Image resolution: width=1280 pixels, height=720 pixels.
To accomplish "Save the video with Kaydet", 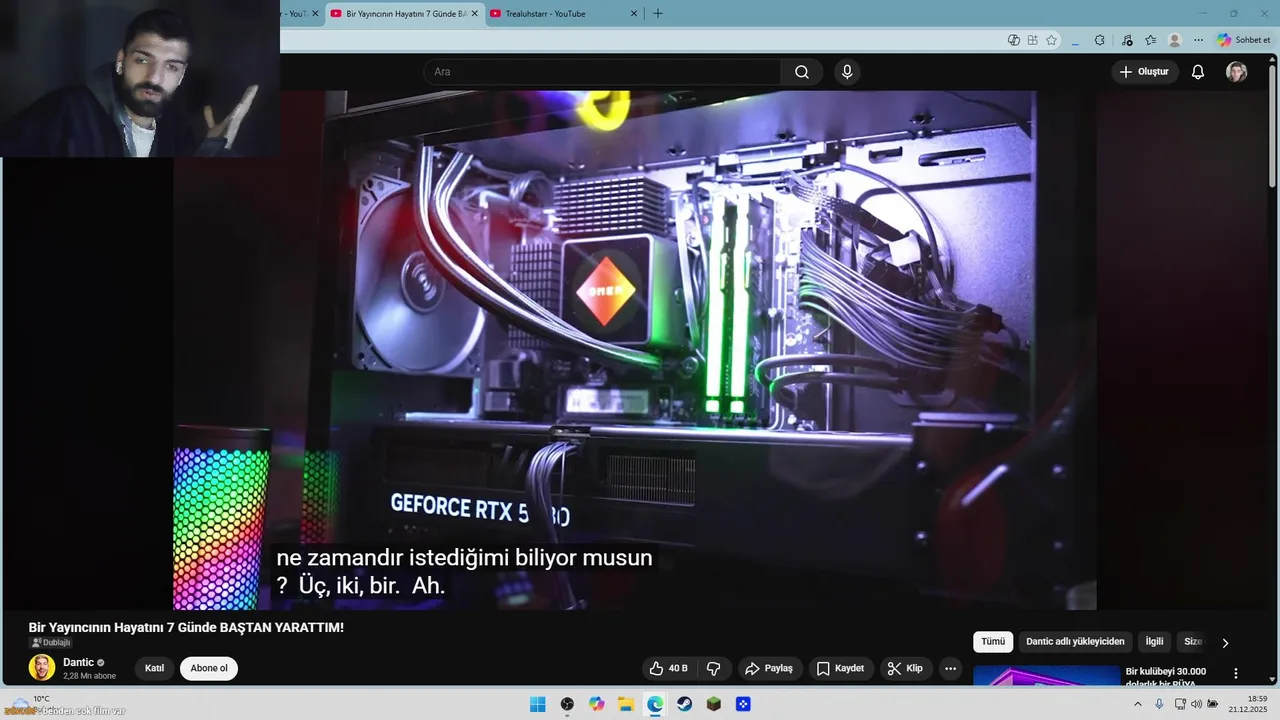I will 840,668.
